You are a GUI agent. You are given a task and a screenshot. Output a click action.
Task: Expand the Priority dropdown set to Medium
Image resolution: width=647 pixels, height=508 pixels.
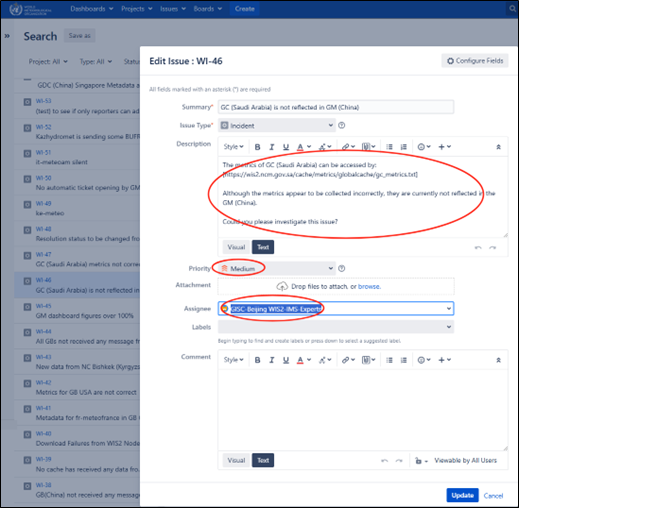pos(276,268)
